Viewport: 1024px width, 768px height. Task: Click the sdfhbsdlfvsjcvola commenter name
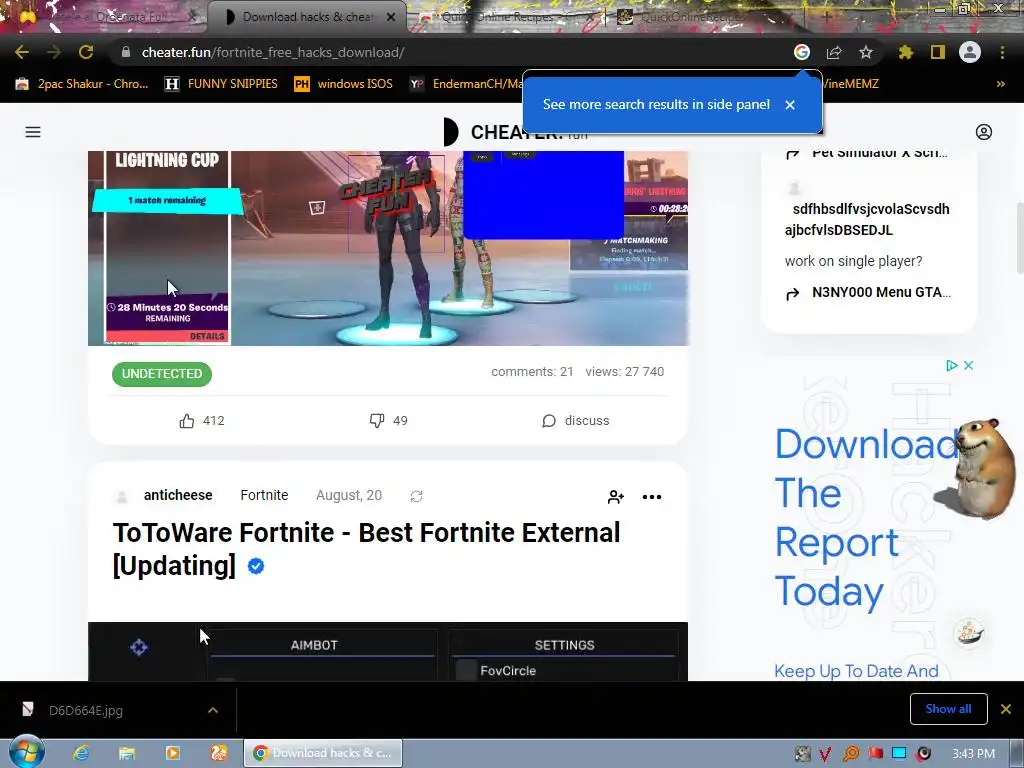pos(867,219)
